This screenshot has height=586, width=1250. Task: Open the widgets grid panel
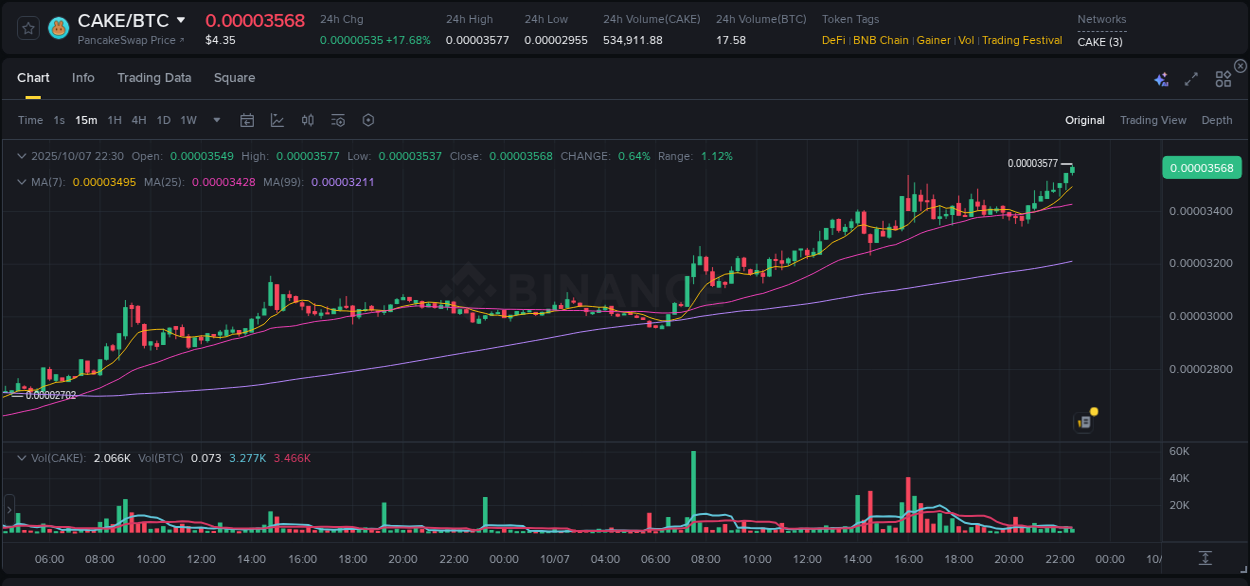click(1223, 77)
